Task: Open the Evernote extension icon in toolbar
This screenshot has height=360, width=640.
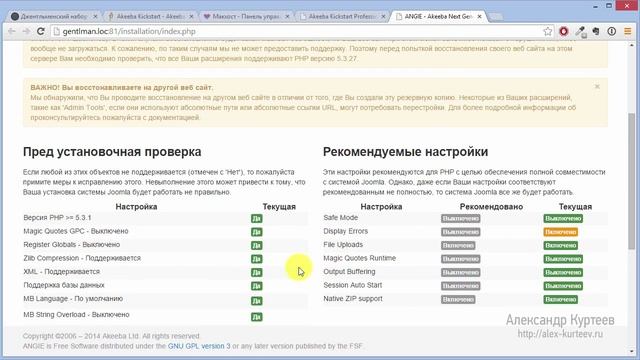Action: click(x=596, y=31)
